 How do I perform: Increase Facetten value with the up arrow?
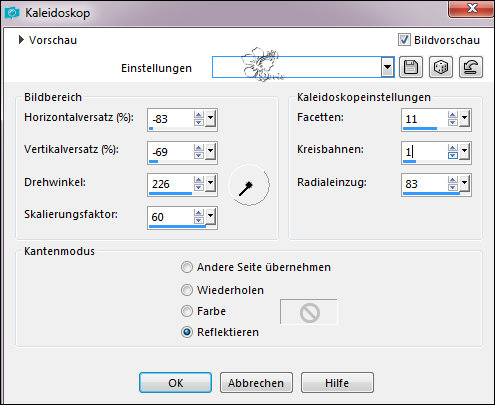453,115
